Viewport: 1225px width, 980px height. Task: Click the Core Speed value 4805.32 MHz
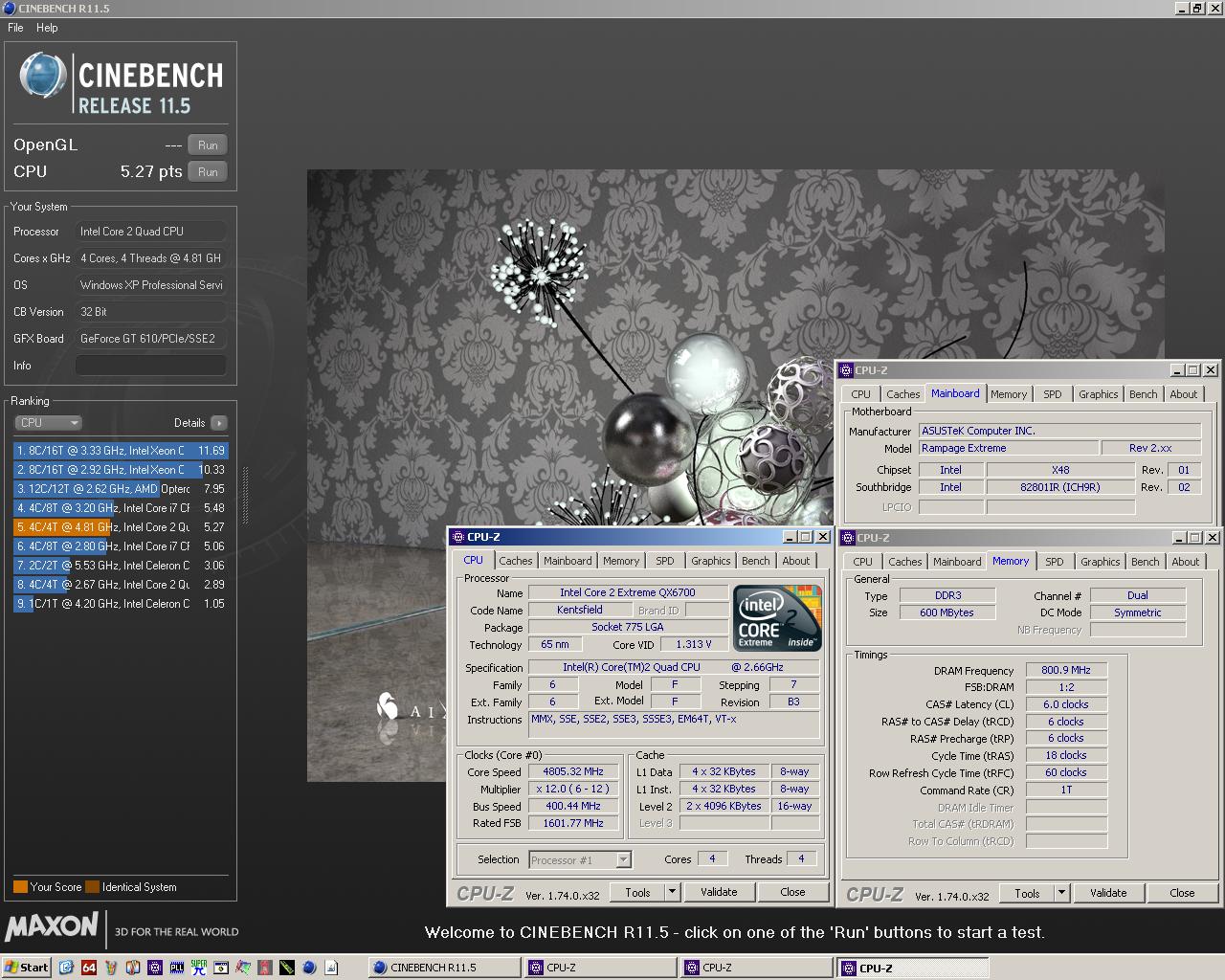click(573, 772)
